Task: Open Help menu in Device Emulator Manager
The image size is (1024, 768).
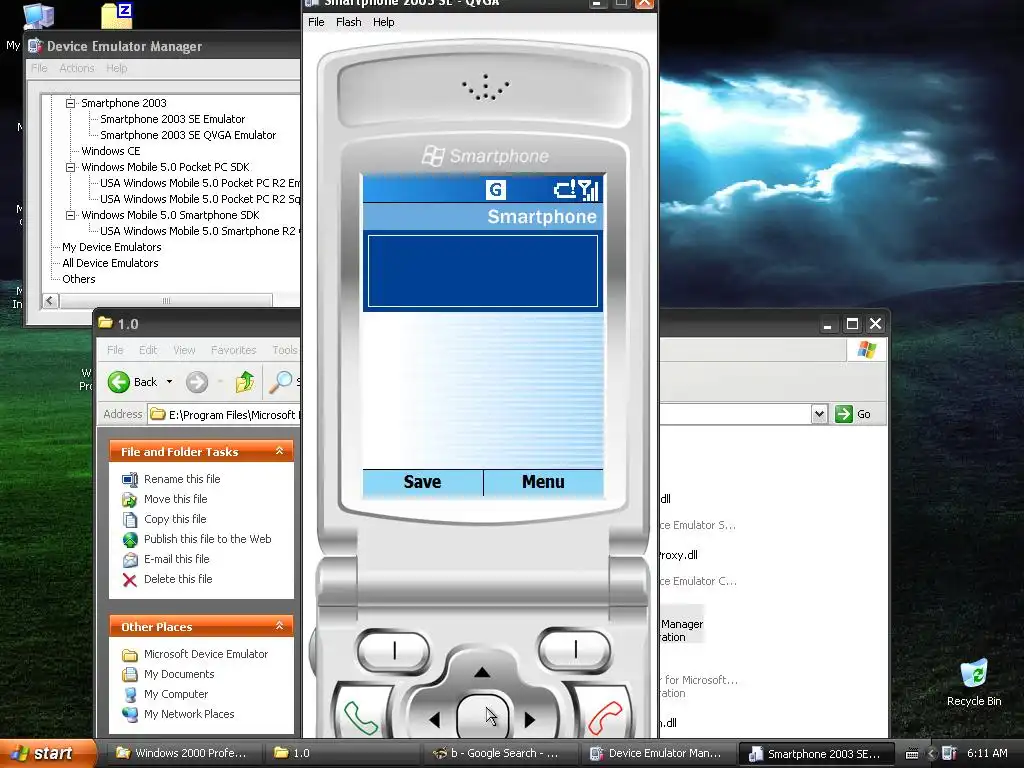Action: pos(117,68)
